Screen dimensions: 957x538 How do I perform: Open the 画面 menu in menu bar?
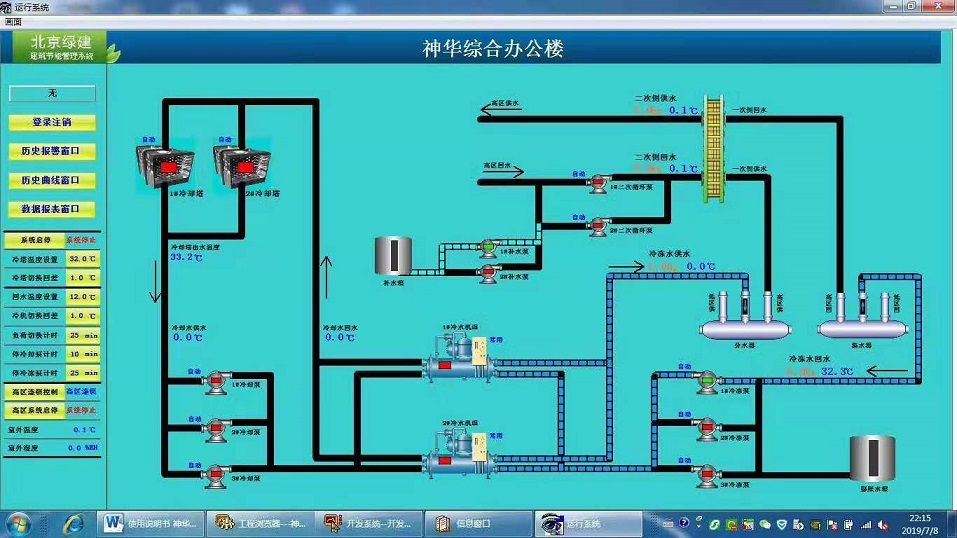[x=12, y=21]
